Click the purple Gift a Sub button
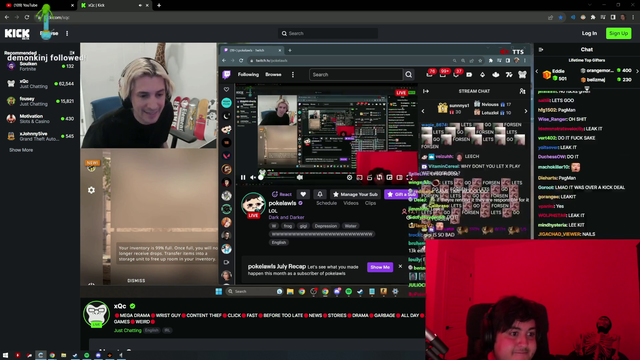The height and width of the screenshot is (360, 640). (x=400, y=194)
